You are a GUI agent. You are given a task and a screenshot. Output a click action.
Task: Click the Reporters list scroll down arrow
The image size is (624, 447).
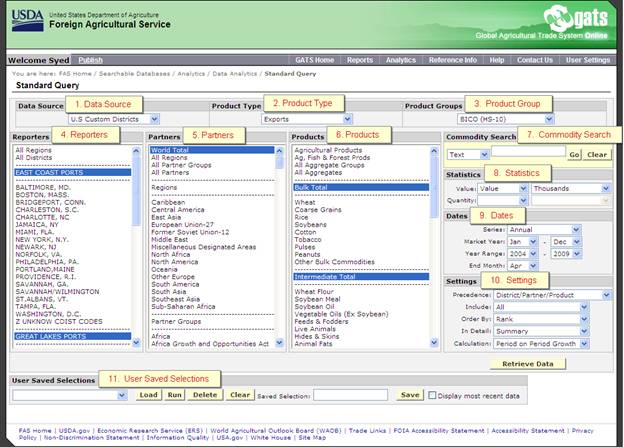point(136,343)
